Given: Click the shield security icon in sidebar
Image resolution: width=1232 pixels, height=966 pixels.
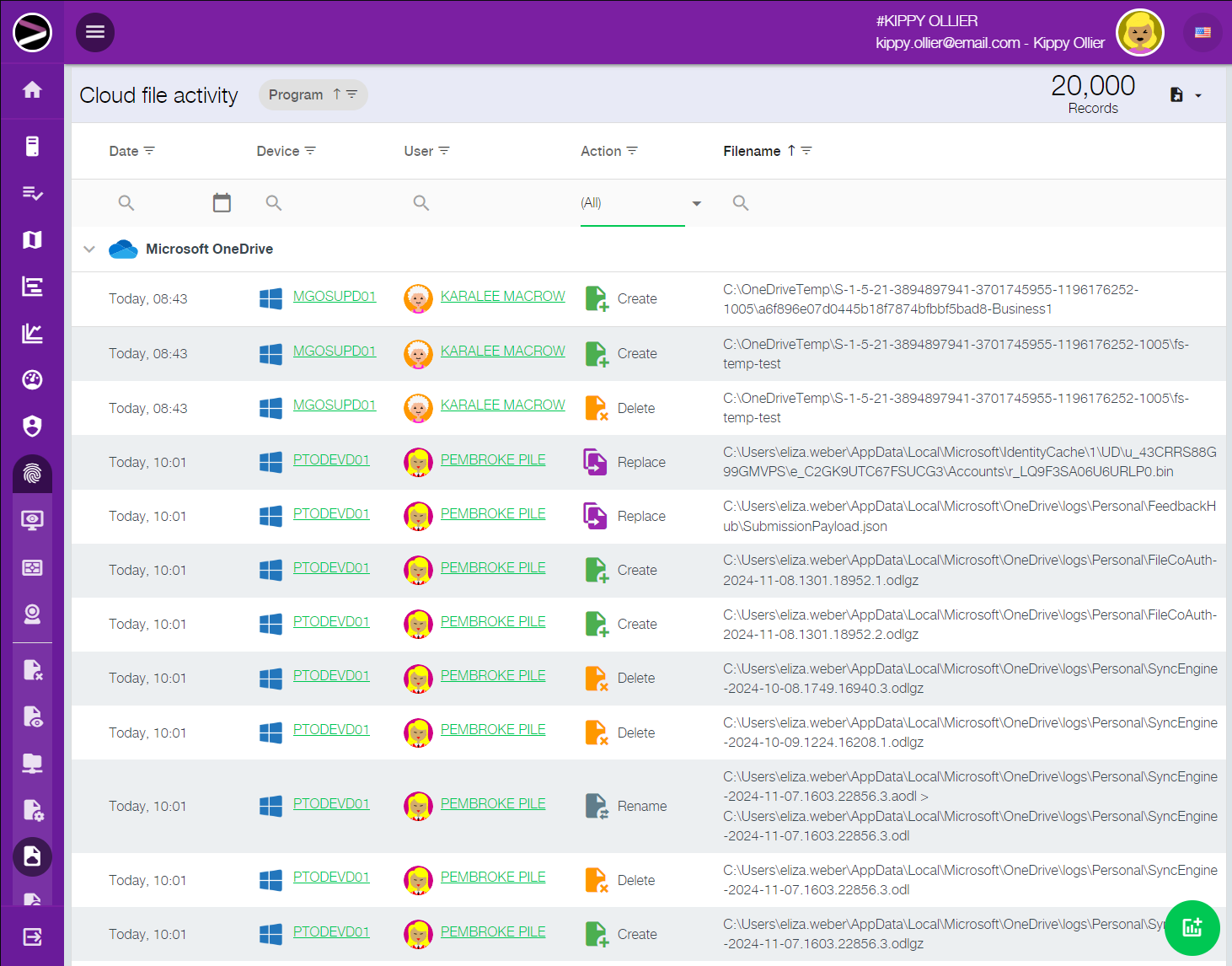Looking at the screenshot, I should [32, 427].
